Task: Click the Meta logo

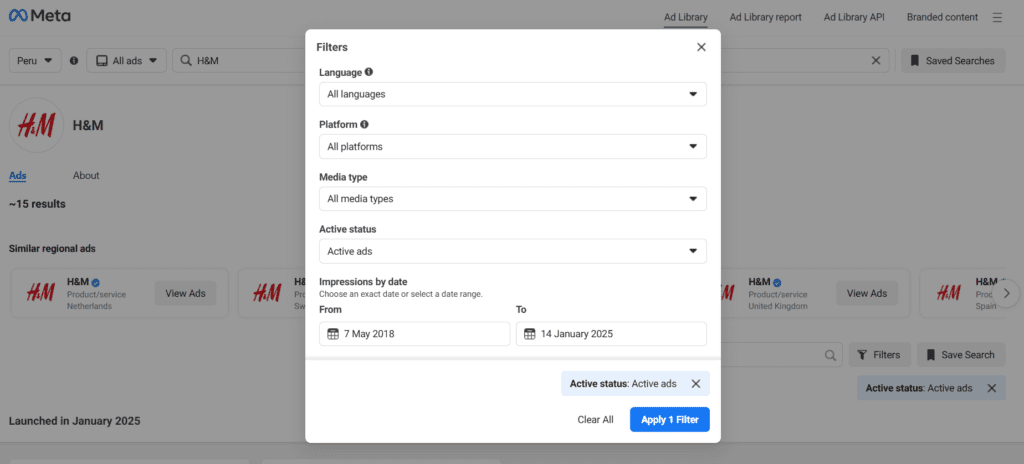Action: [x=39, y=16]
